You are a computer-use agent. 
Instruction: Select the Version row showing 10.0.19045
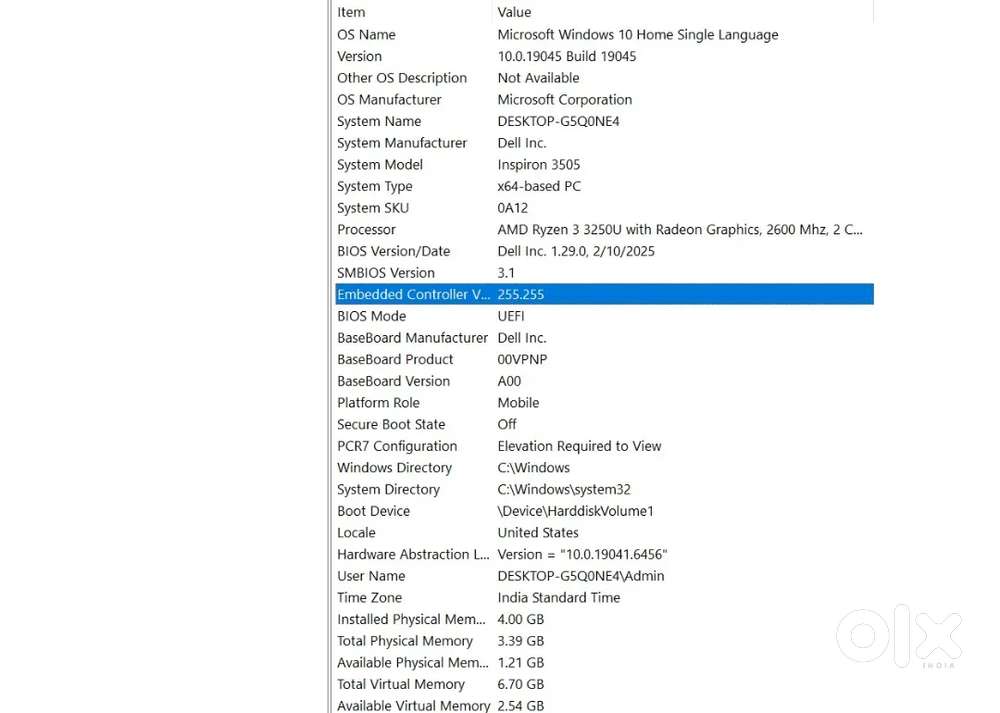tap(605, 56)
